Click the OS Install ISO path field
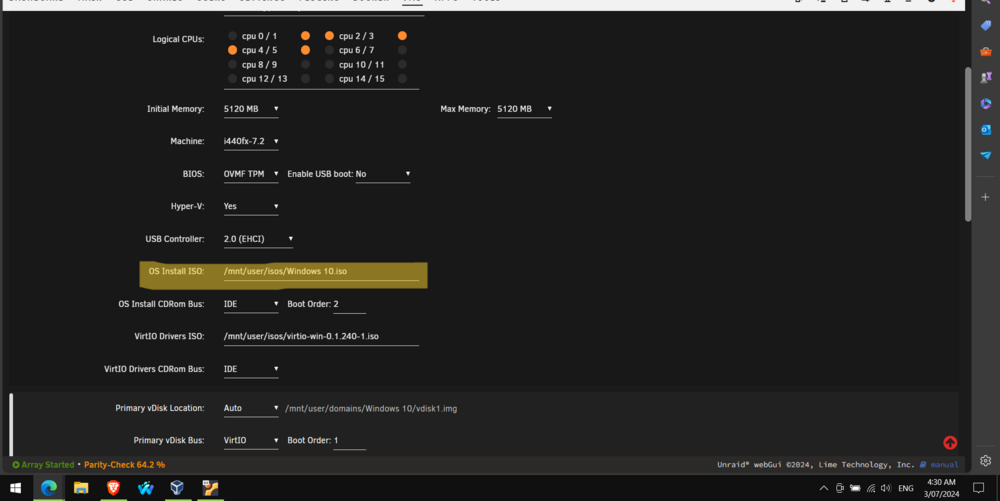This screenshot has width=1000, height=501. tap(321, 272)
